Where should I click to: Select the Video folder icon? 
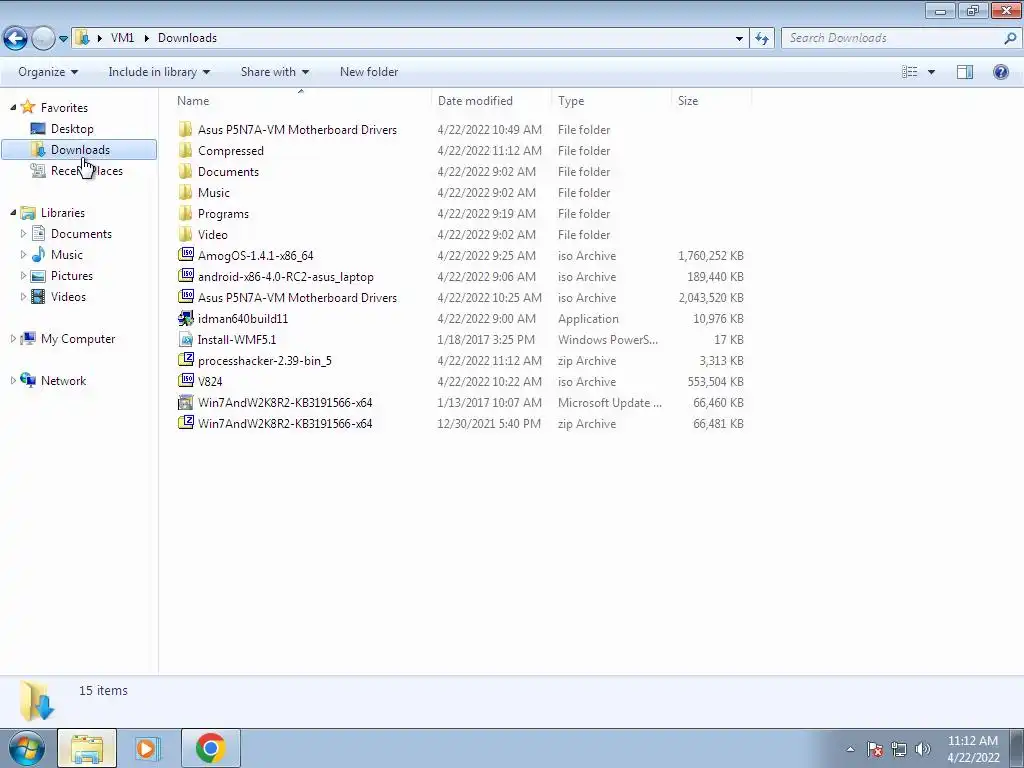click(186, 234)
